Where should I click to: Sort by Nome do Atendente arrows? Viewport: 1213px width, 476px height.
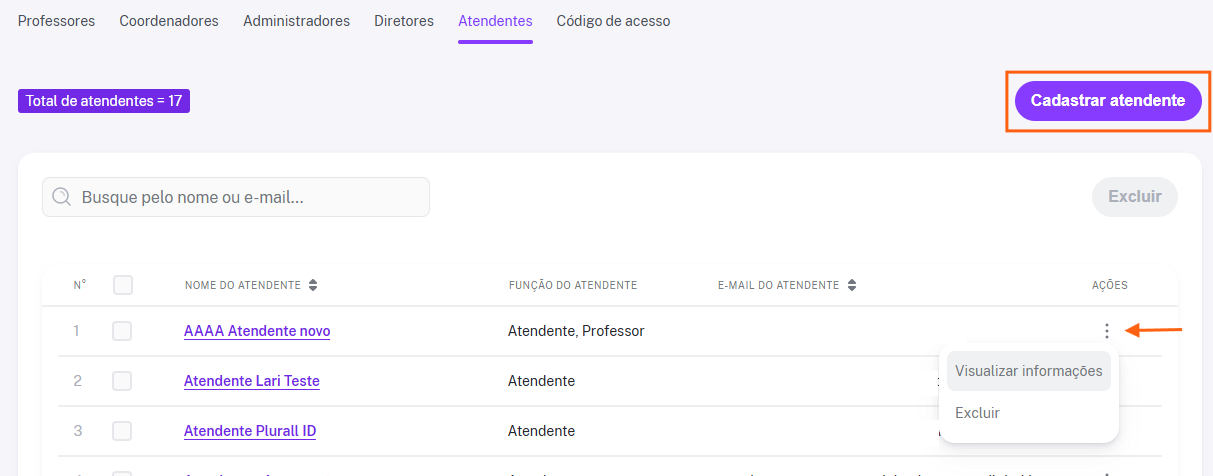313,285
